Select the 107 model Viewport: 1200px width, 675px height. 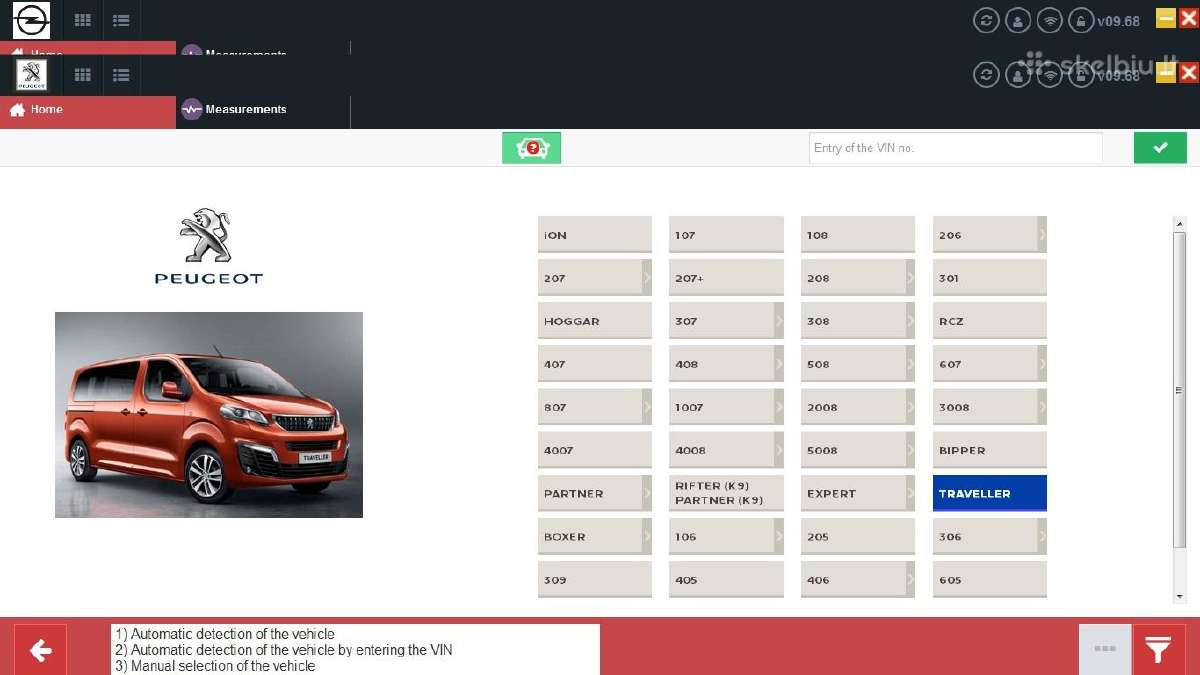726,235
